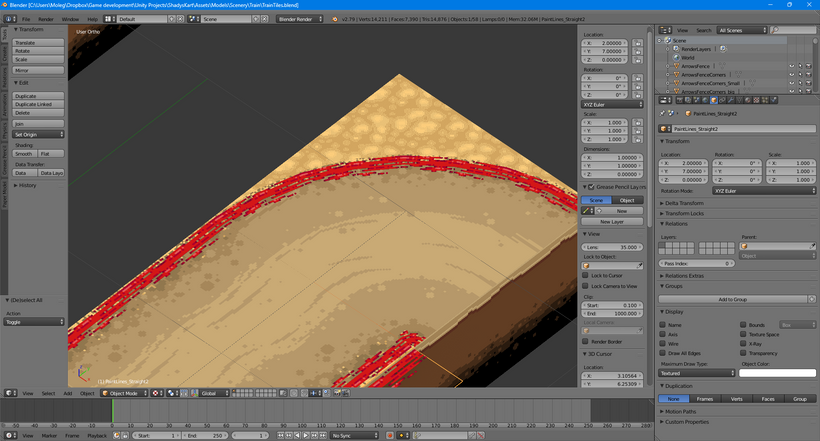Click the play animation button
The width and height of the screenshot is (820, 441).
tap(306, 435)
